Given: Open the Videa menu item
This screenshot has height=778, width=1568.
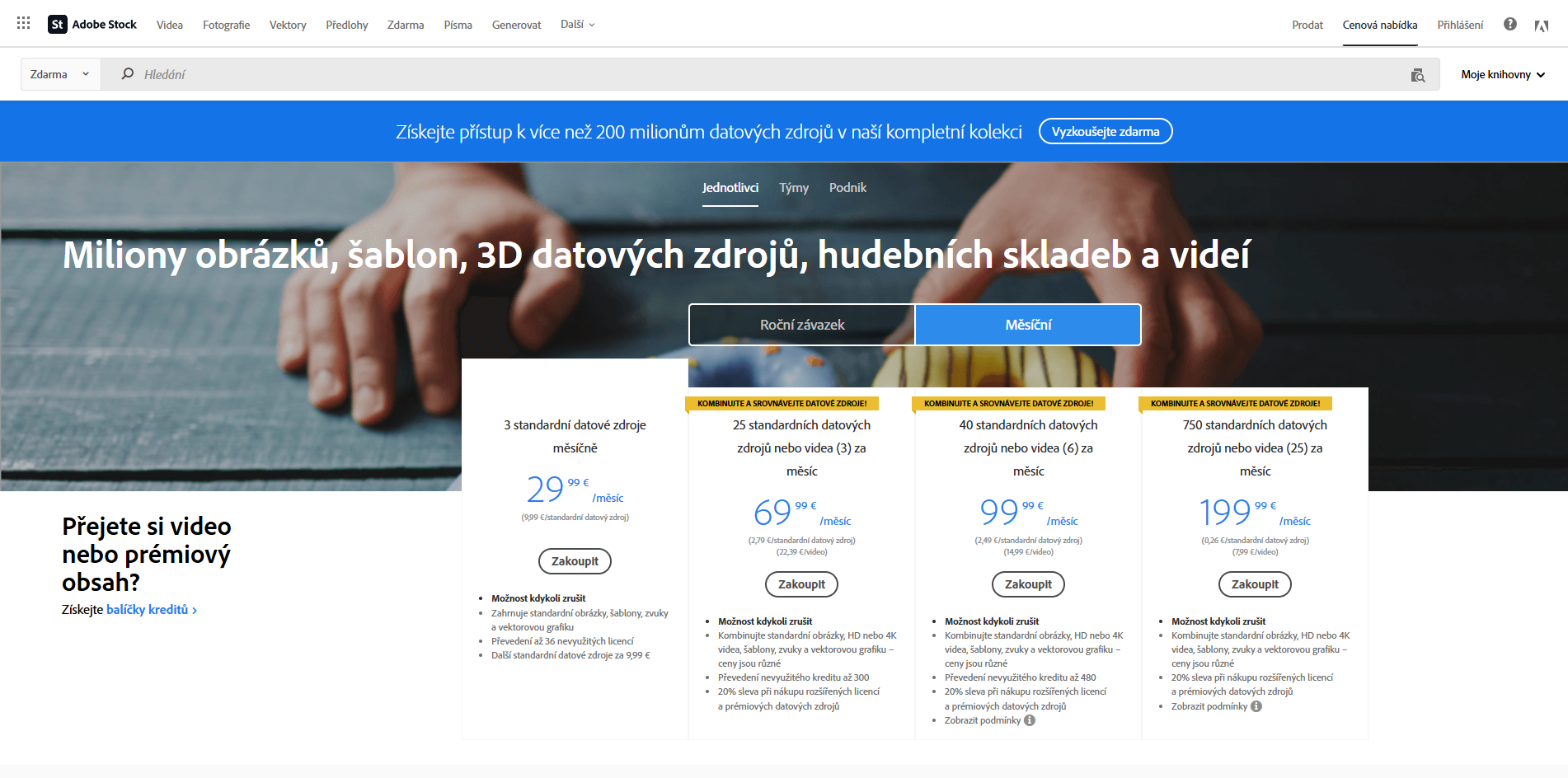Looking at the screenshot, I should tap(170, 25).
